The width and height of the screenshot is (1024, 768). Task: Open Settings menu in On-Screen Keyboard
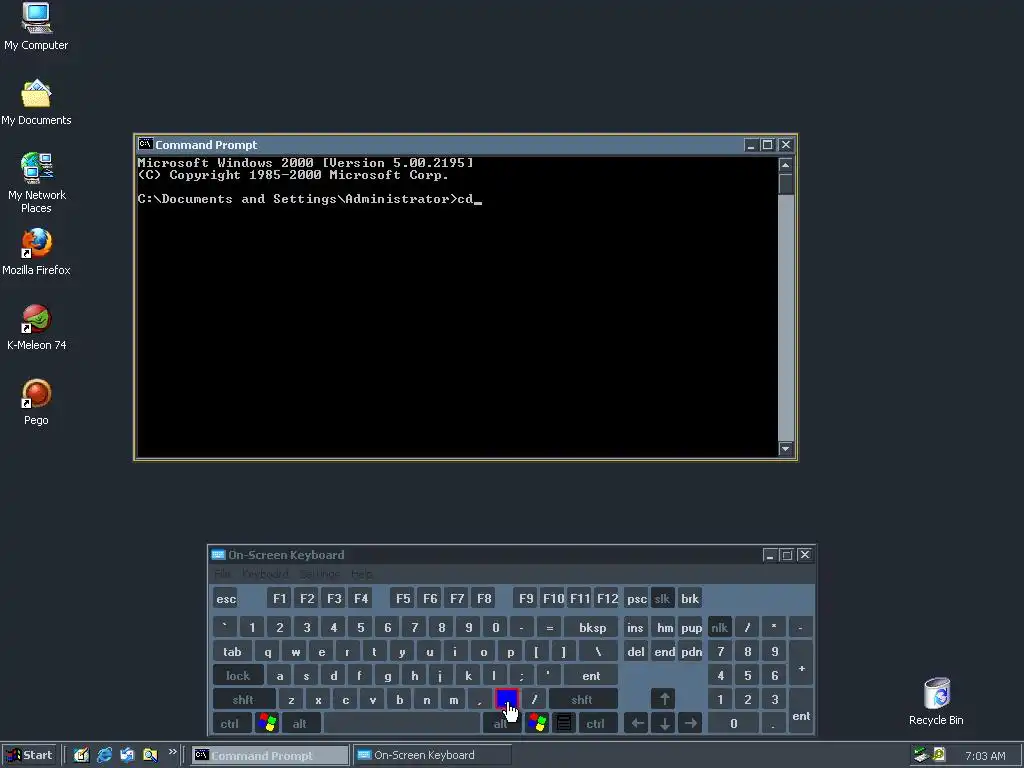(x=320, y=574)
